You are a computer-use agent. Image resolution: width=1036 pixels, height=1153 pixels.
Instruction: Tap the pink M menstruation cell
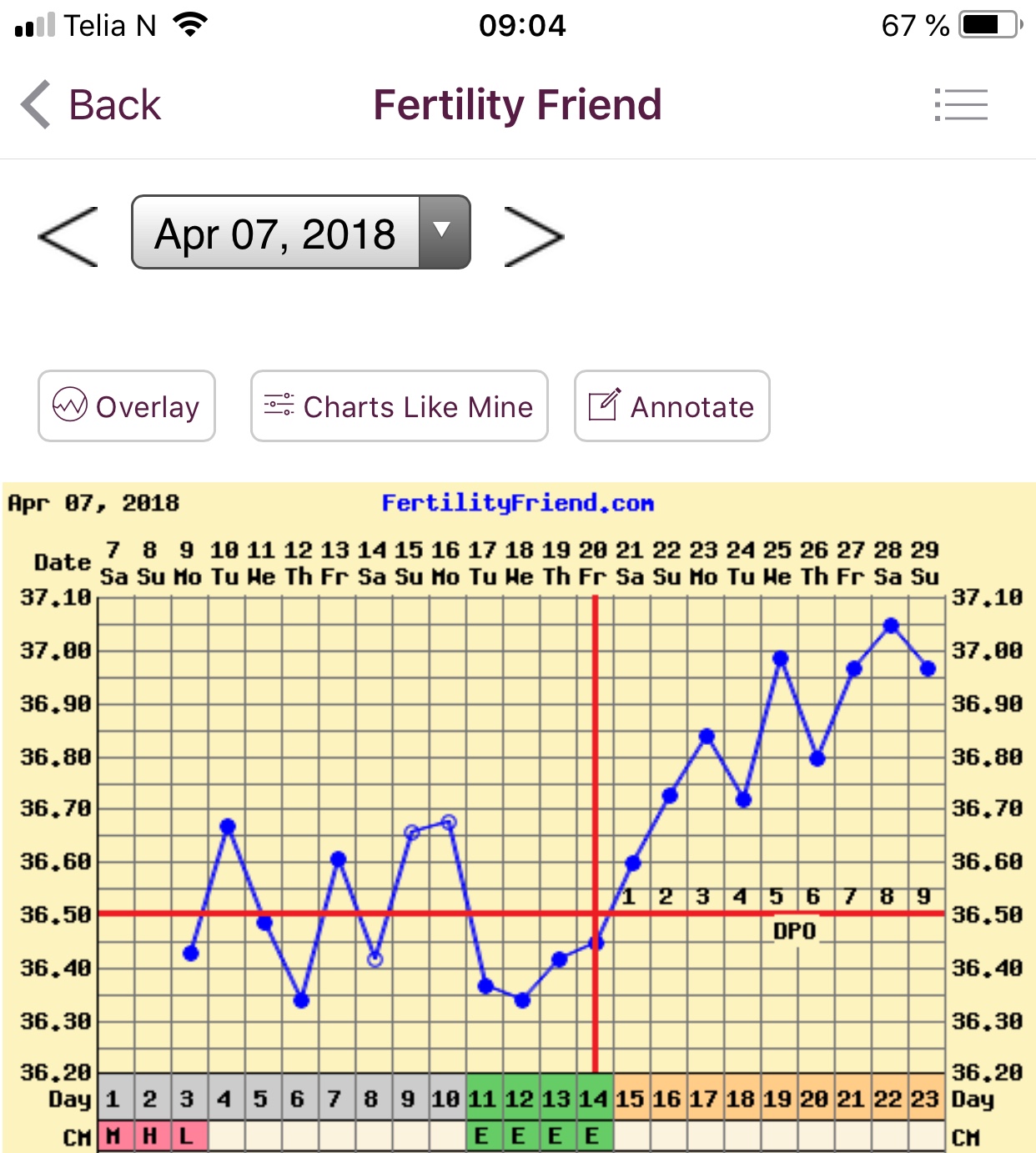click(114, 1136)
